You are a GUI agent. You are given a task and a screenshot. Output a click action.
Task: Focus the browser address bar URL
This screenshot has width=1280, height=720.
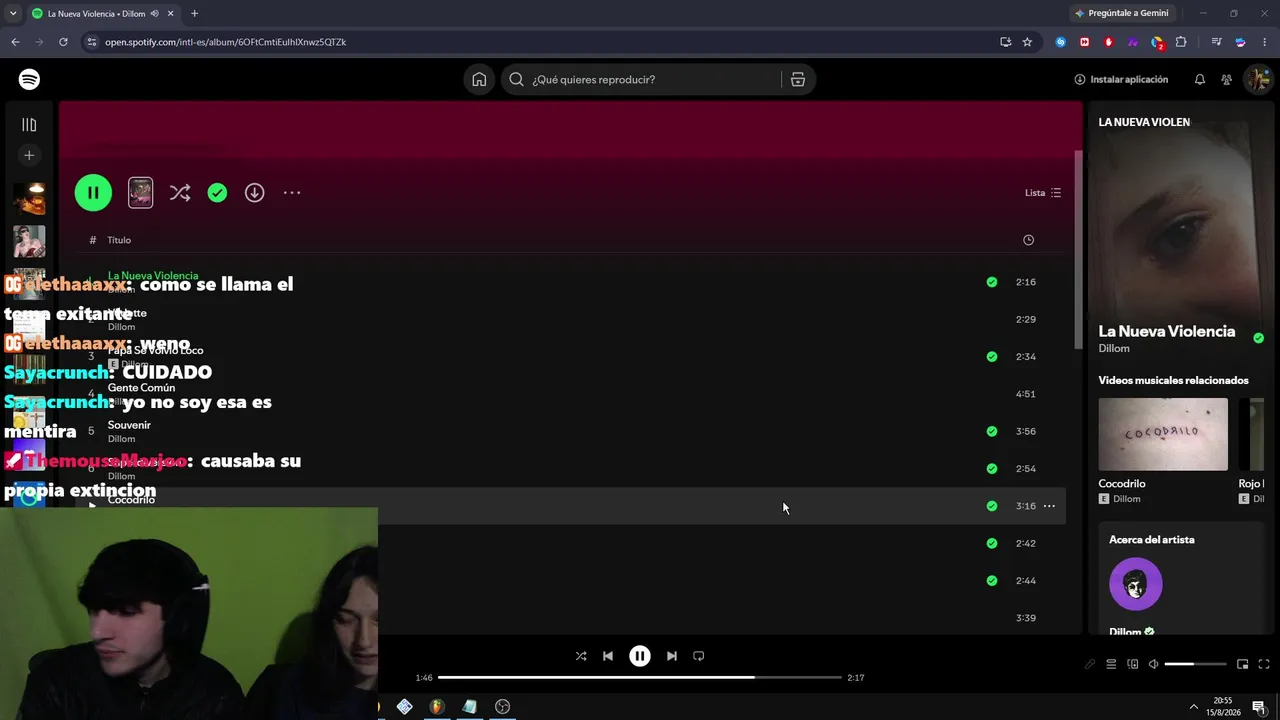coord(226,42)
